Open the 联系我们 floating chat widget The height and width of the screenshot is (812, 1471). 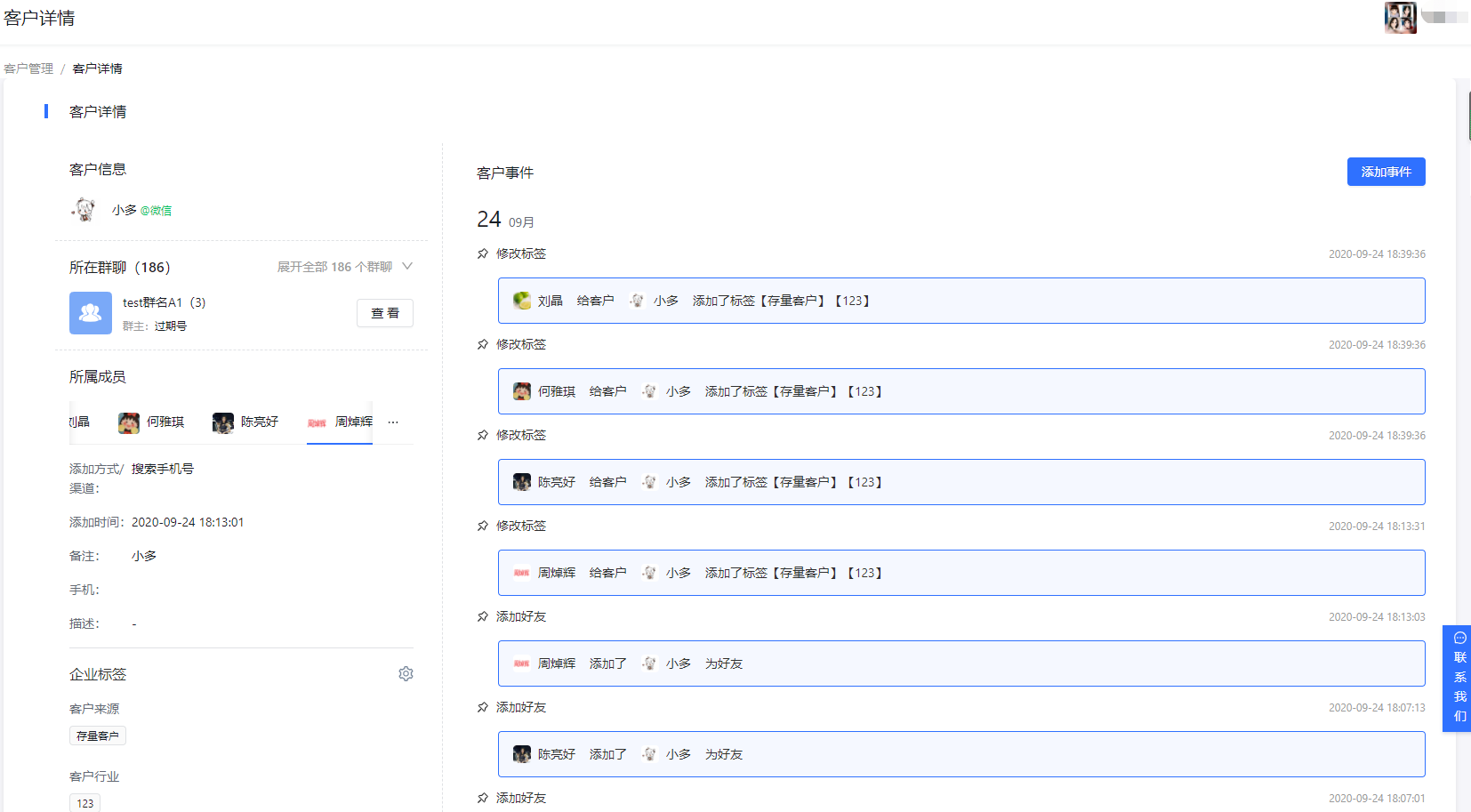coord(1459,678)
